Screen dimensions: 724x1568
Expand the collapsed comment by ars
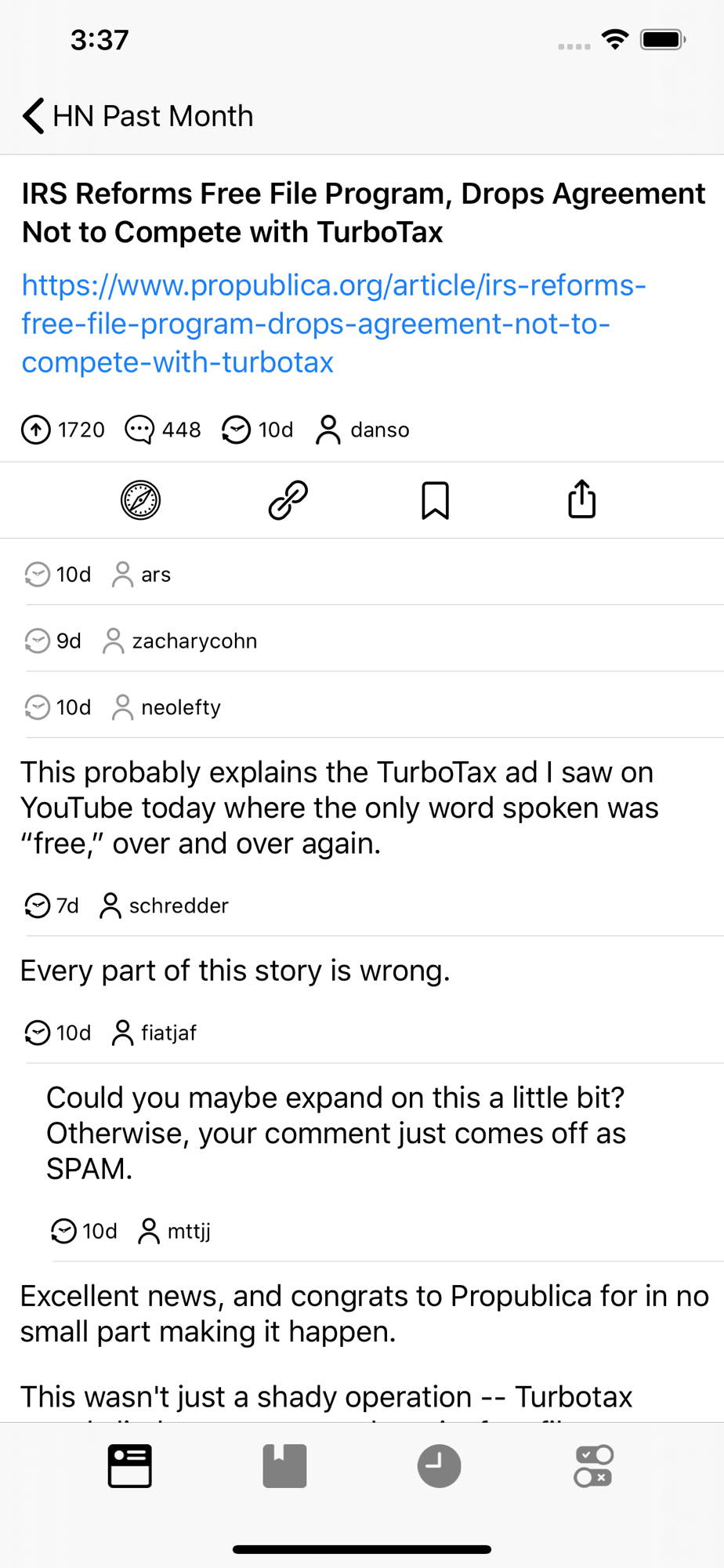coord(362,575)
